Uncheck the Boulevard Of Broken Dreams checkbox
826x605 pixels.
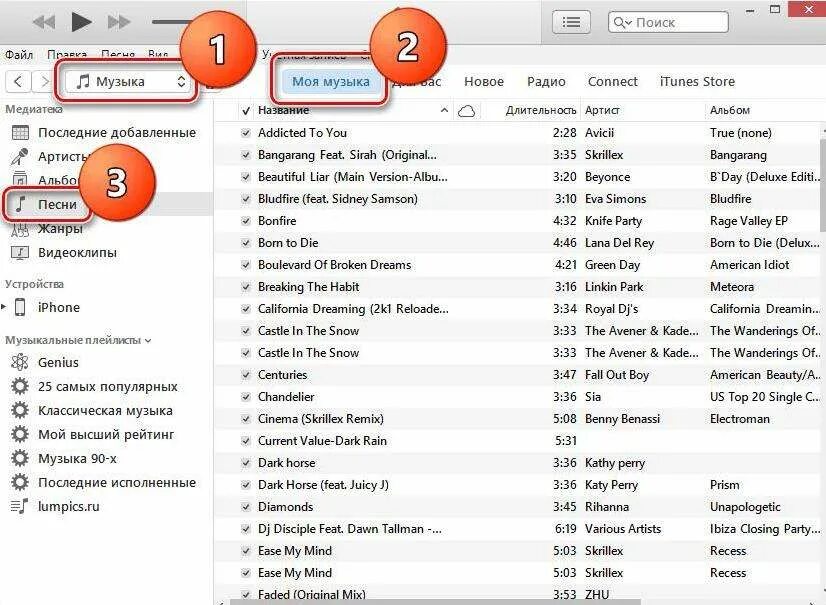pos(245,265)
